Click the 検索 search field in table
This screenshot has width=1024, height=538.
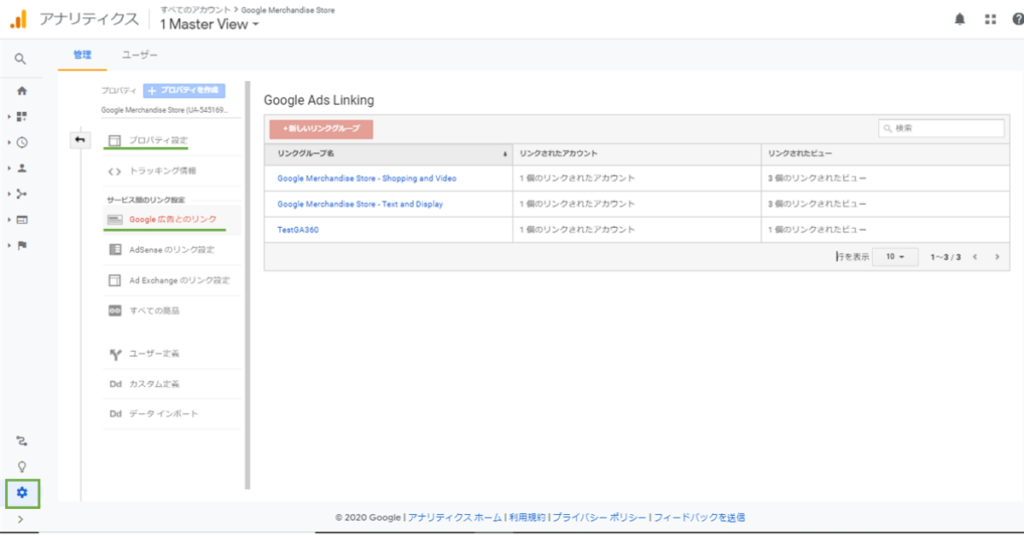point(941,129)
